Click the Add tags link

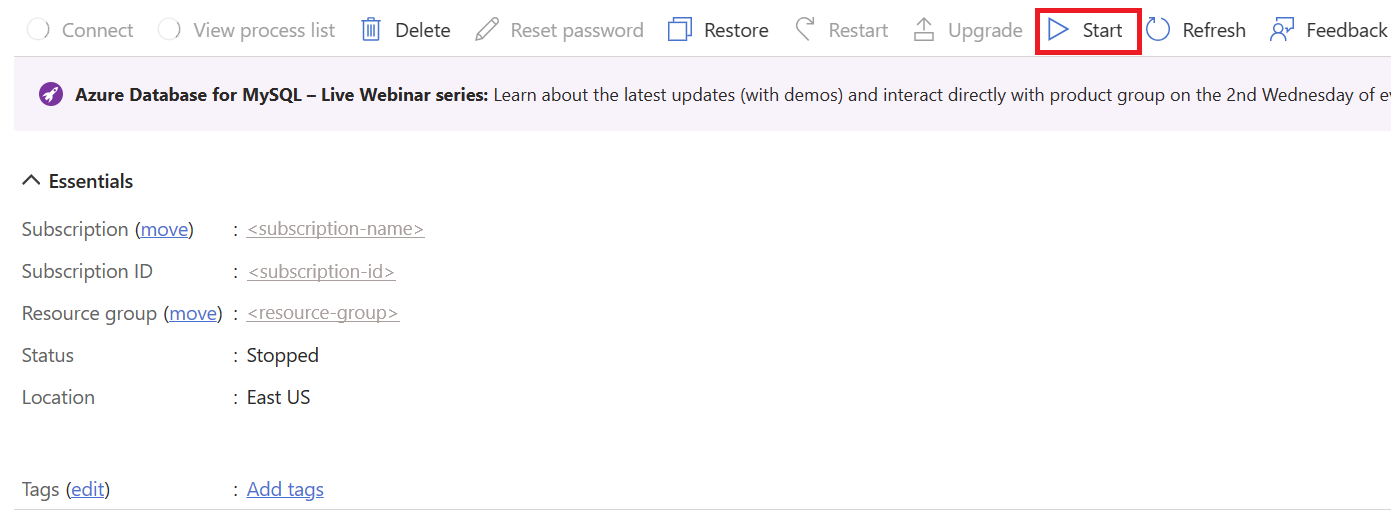tap(285, 489)
